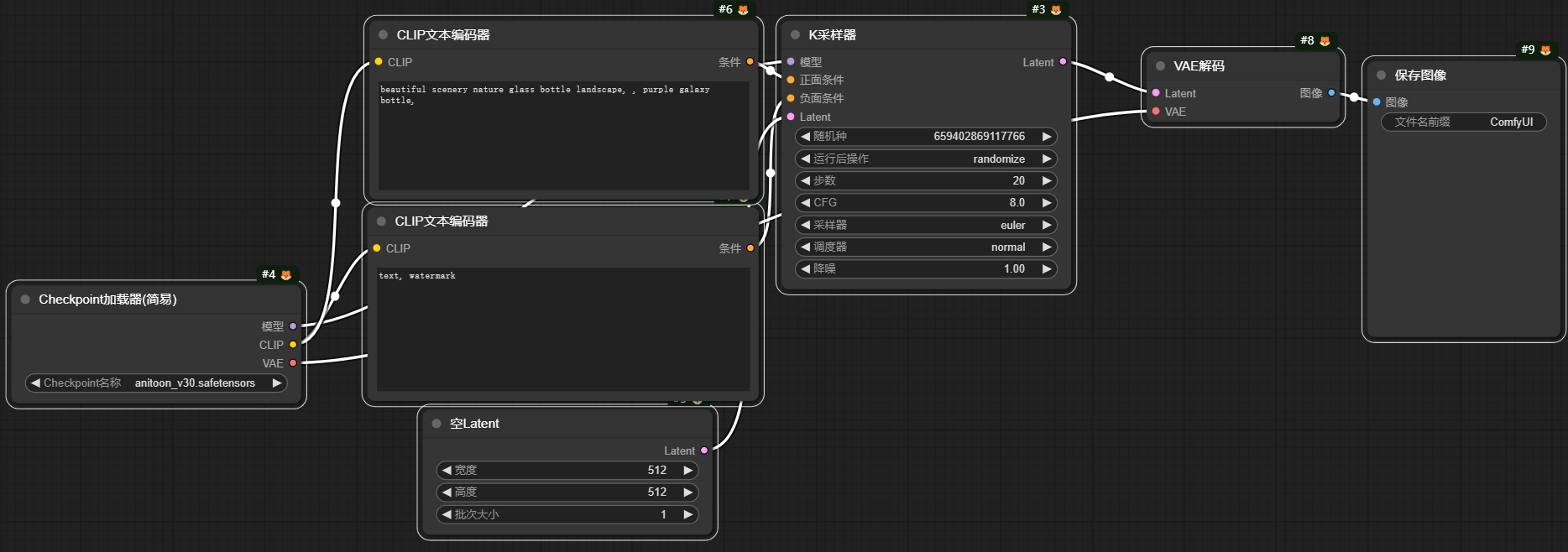Image resolution: width=1568 pixels, height=552 pixels.
Task: Decrease 宽度 value with left arrow
Action: [447, 471]
